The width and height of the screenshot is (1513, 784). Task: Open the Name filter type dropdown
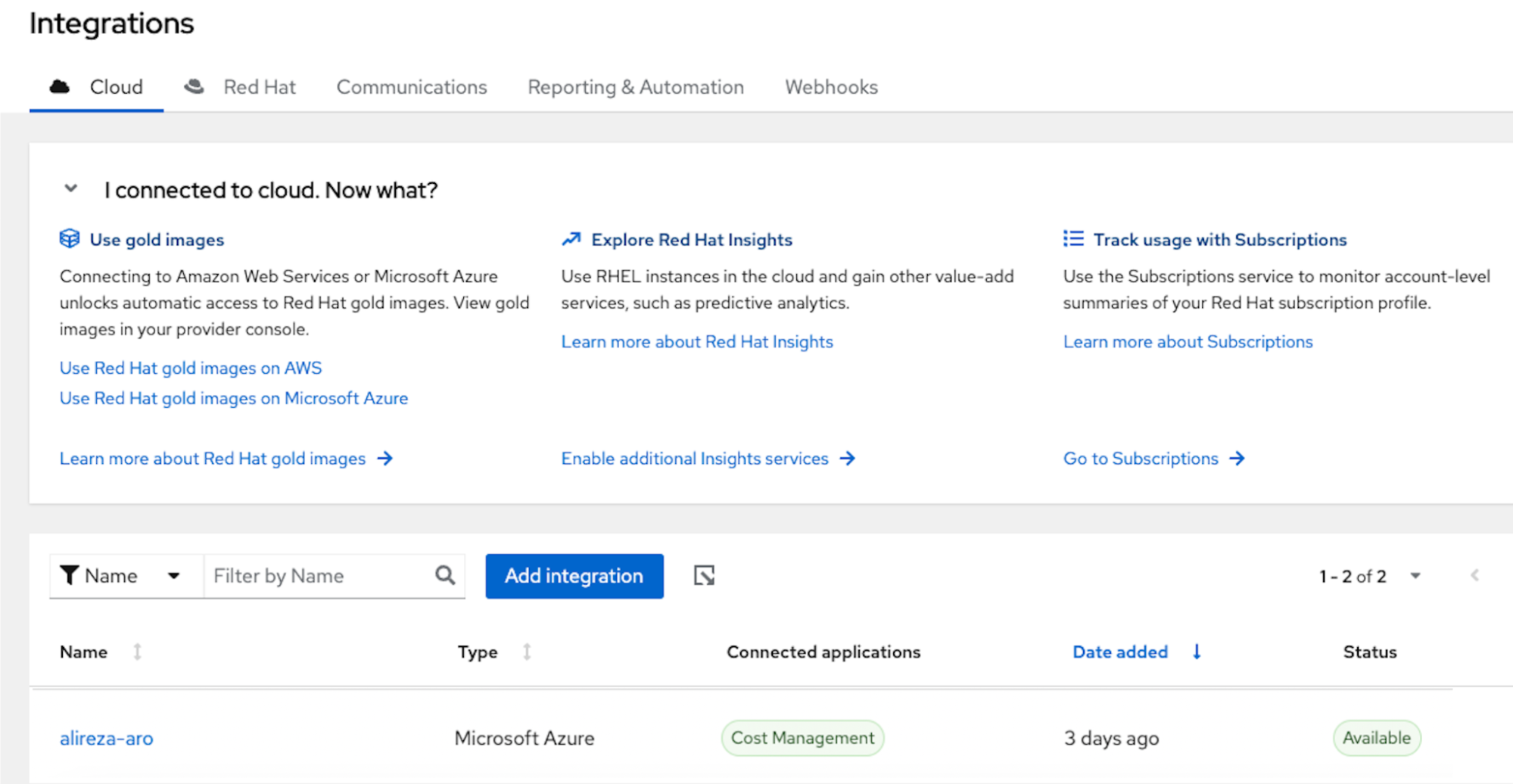126,576
